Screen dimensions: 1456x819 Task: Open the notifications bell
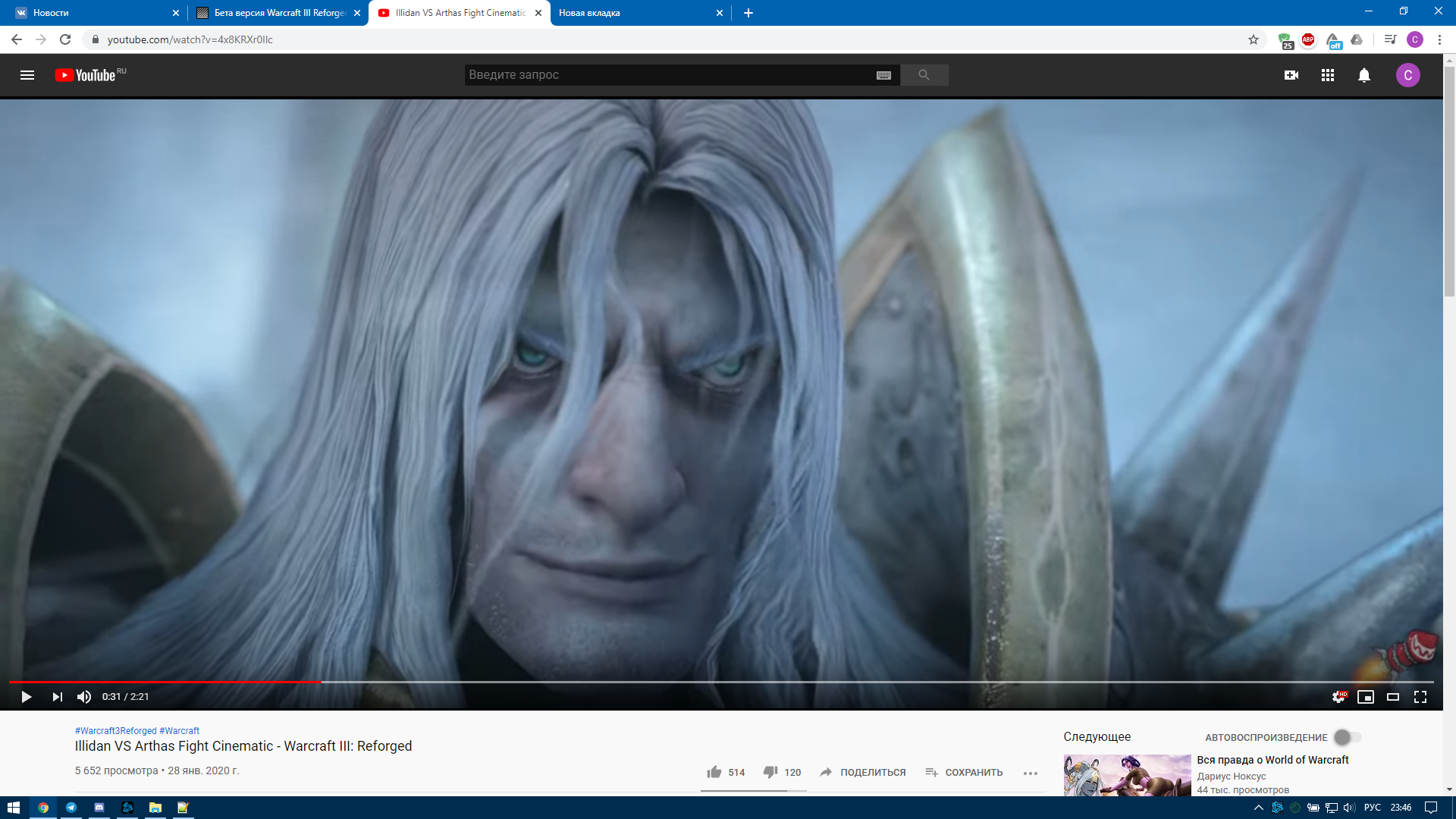pyautogui.click(x=1364, y=75)
